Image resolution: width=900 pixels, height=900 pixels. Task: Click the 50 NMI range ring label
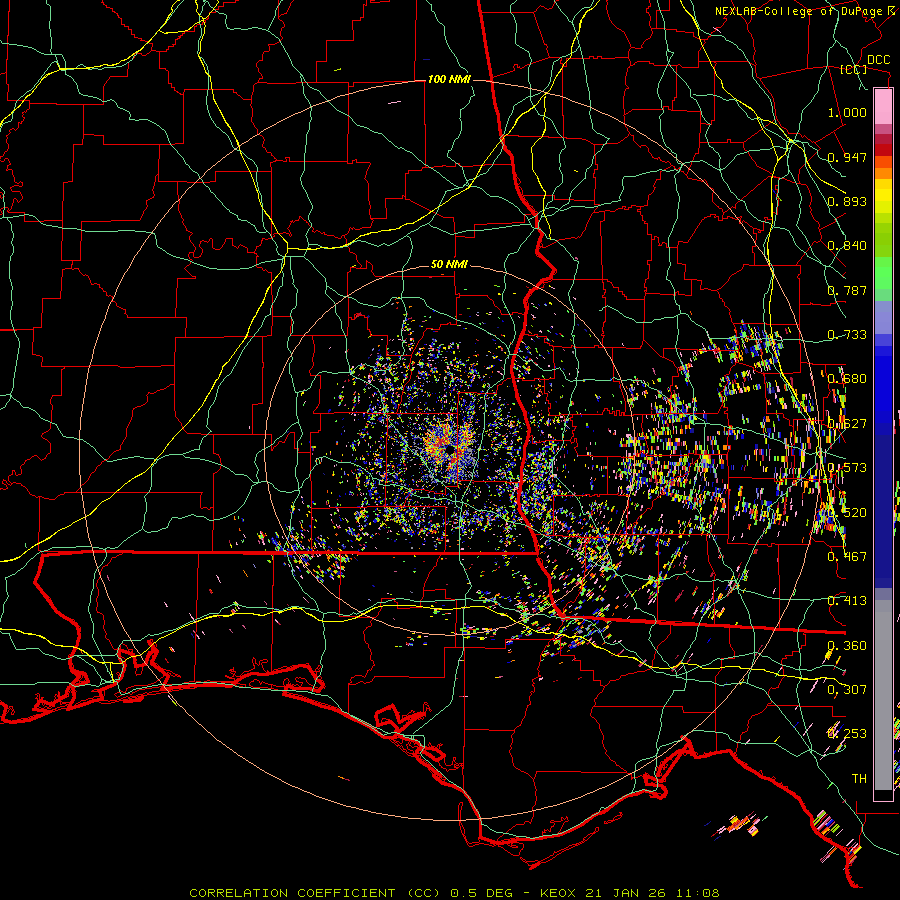pos(449,265)
